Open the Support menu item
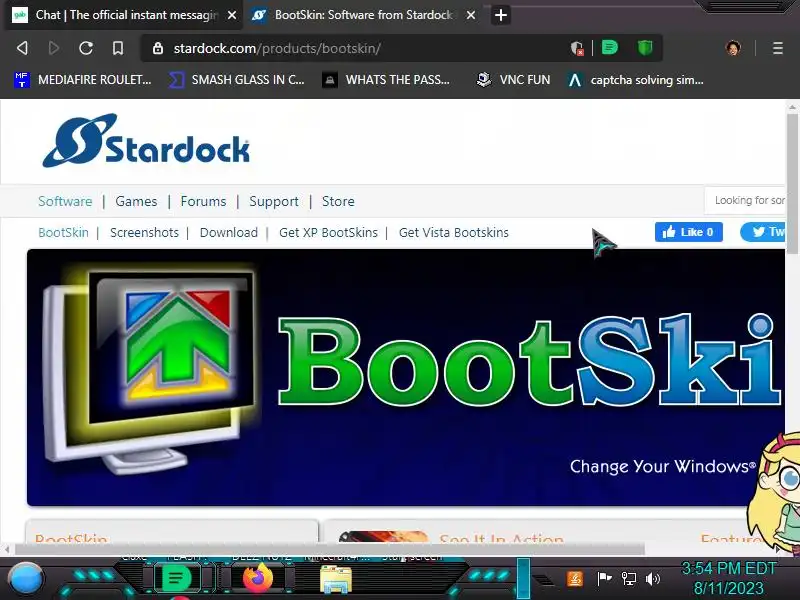800x600 pixels. click(x=274, y=201)
